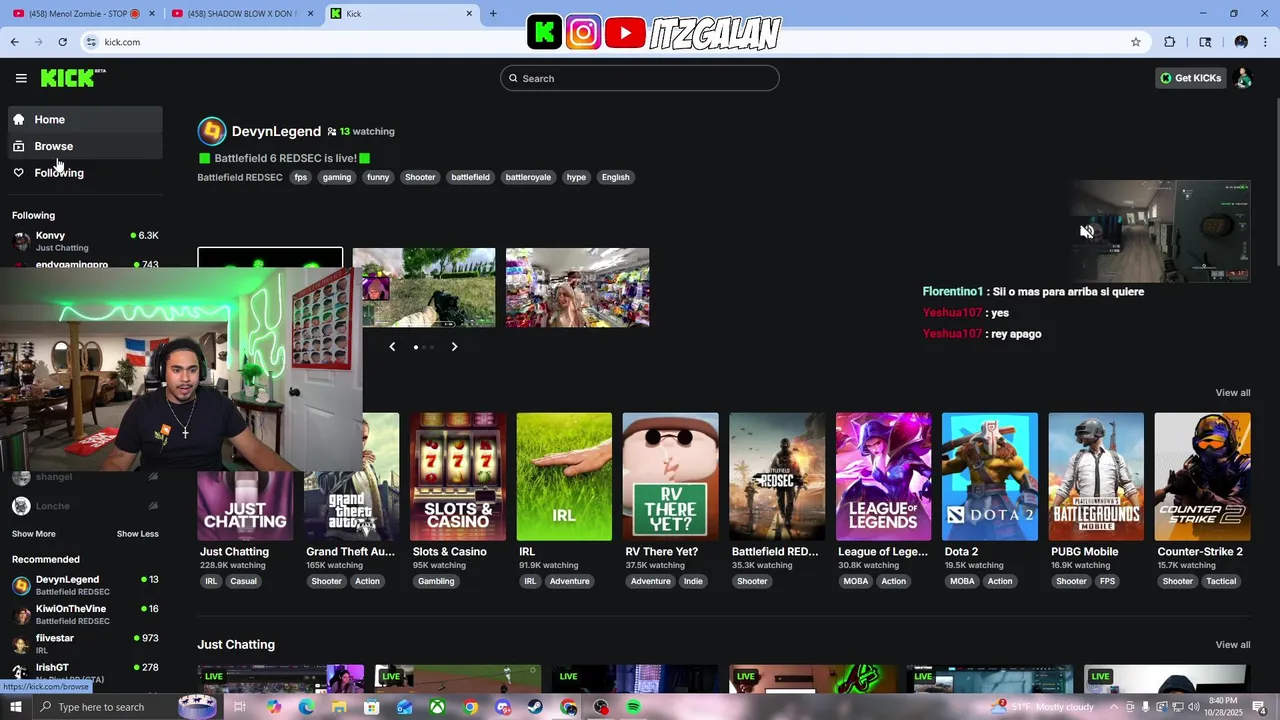Open Konvy in the Following list

[x=85, y=241]
